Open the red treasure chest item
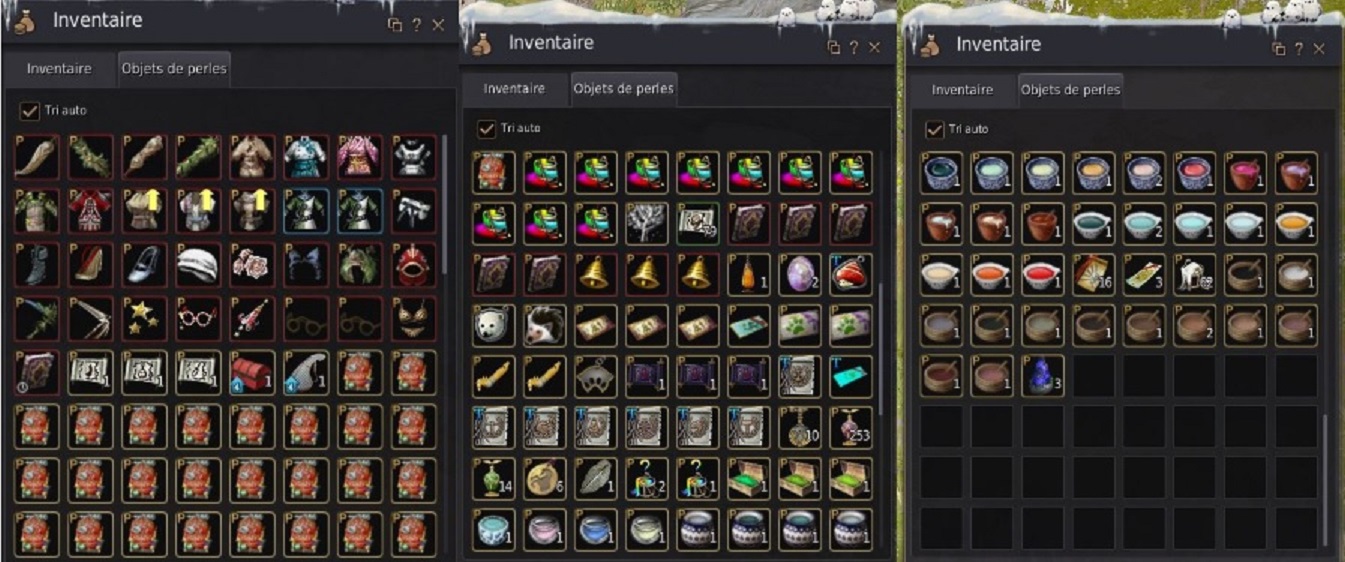Screen dimensions: 1345x562 coord(251,373)
